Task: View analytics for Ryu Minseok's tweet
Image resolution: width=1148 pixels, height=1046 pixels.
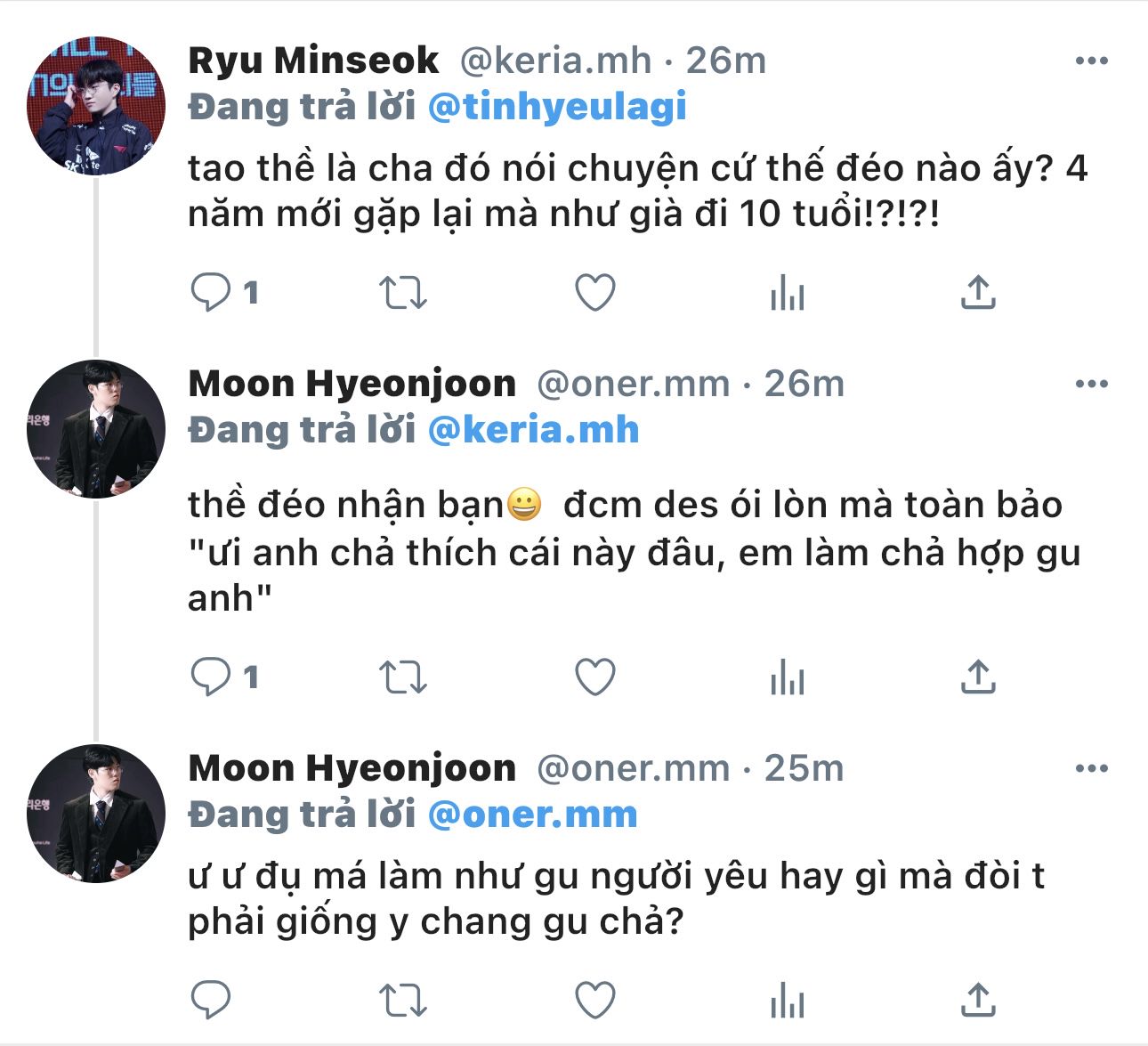Action: pyautogui.click(x=788, y=292)
